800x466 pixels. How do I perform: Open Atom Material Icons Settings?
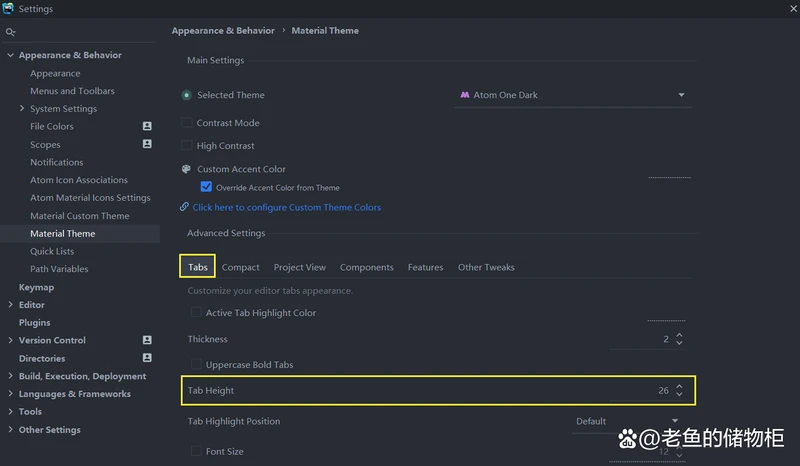point(90,198)
